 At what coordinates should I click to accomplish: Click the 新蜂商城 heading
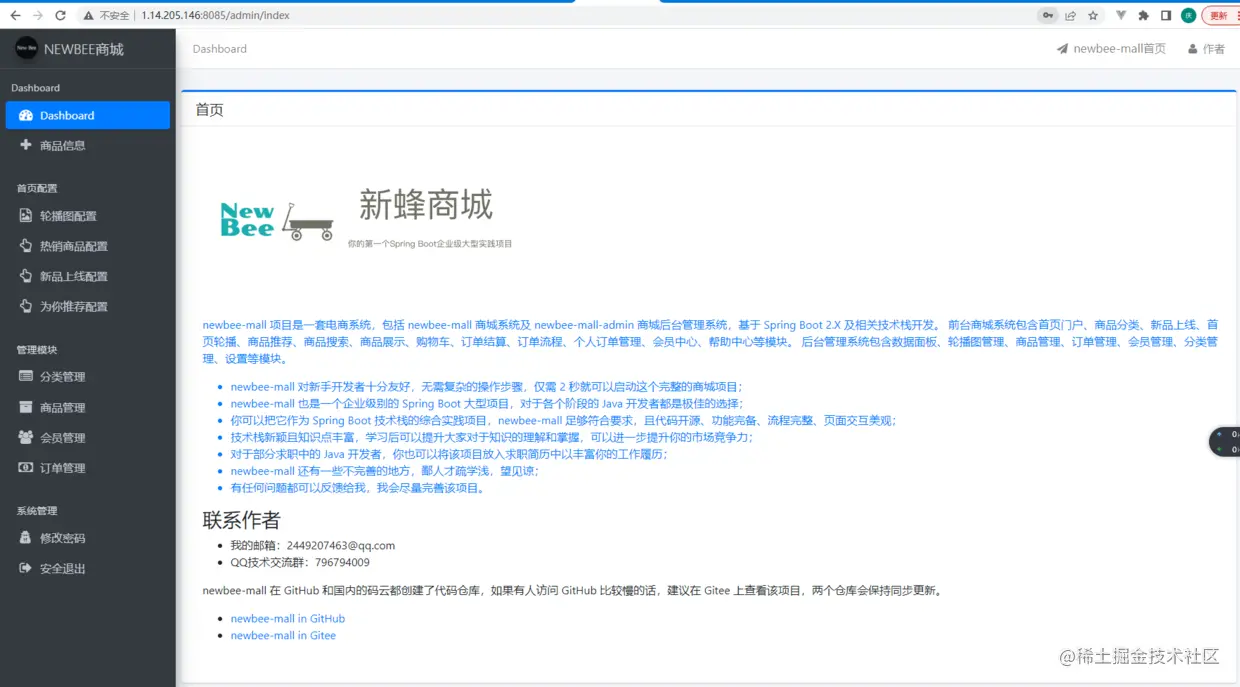[x=426, y=205]
